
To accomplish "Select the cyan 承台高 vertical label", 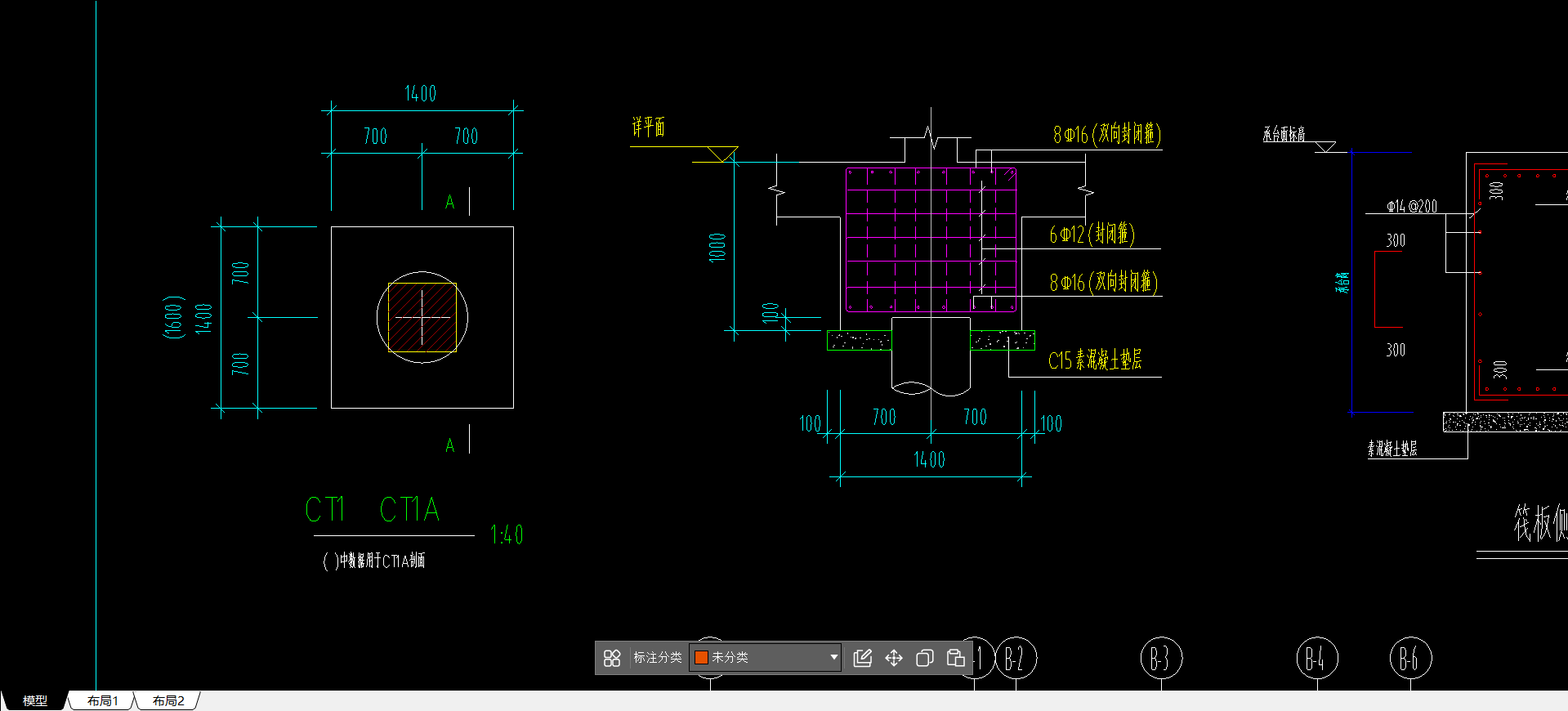I will 1342,282.
